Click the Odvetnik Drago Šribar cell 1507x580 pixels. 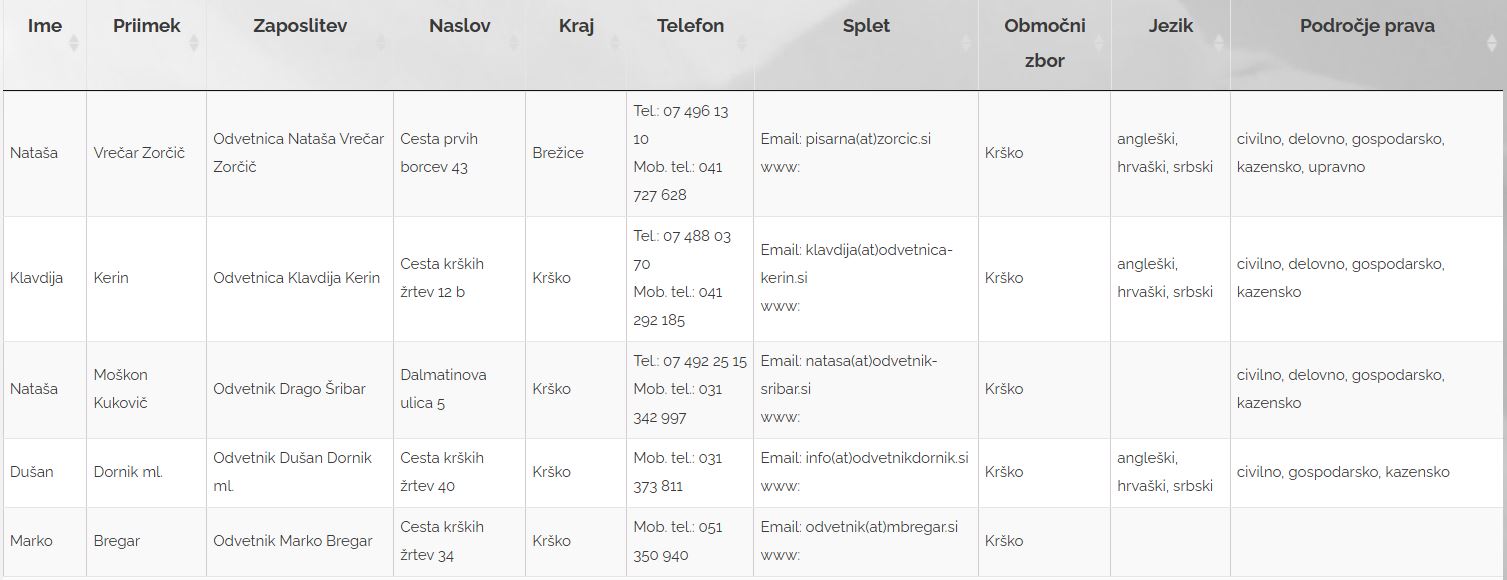pos(289,389)
